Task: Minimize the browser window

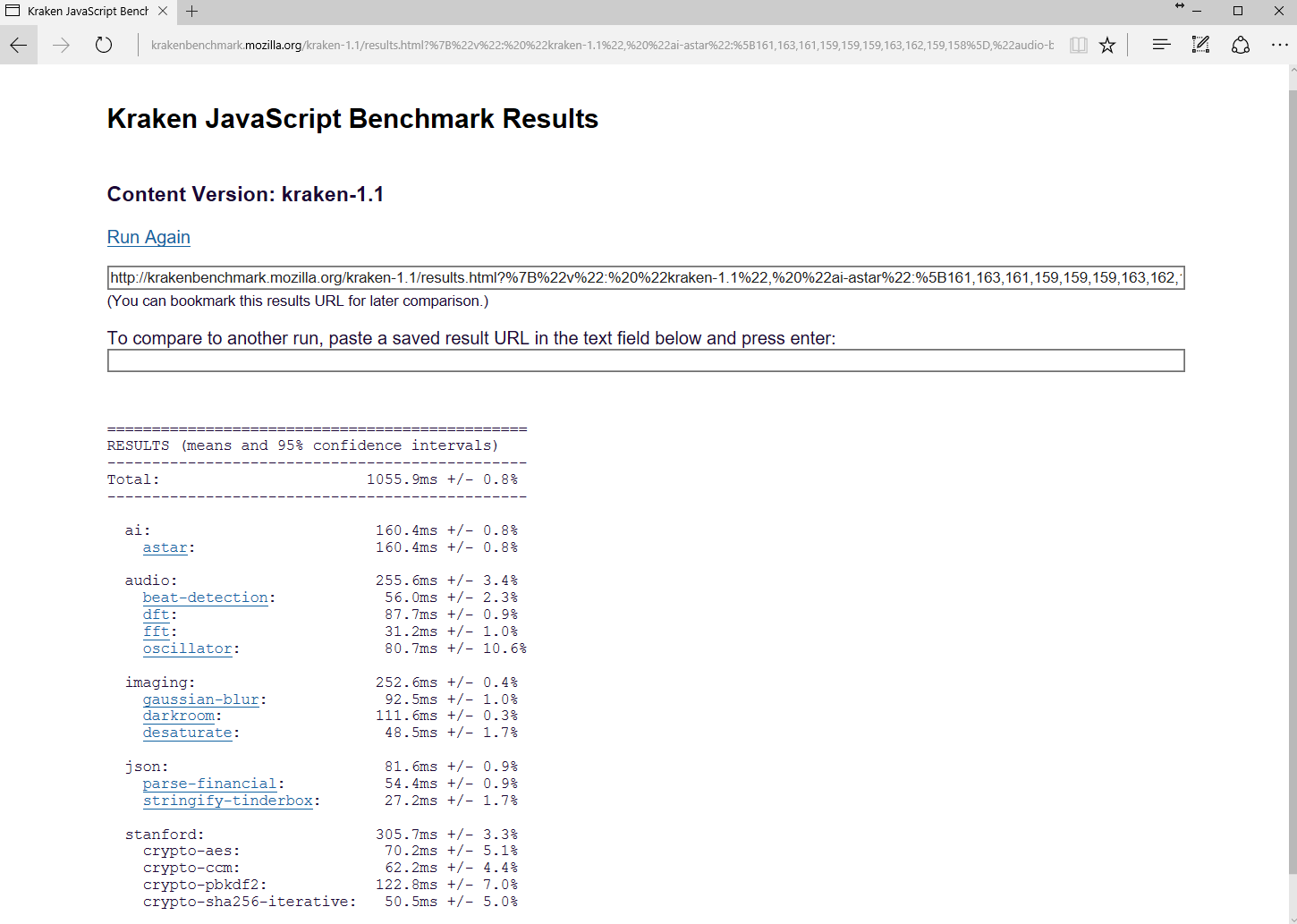Action: click(x=1197, y=12)
